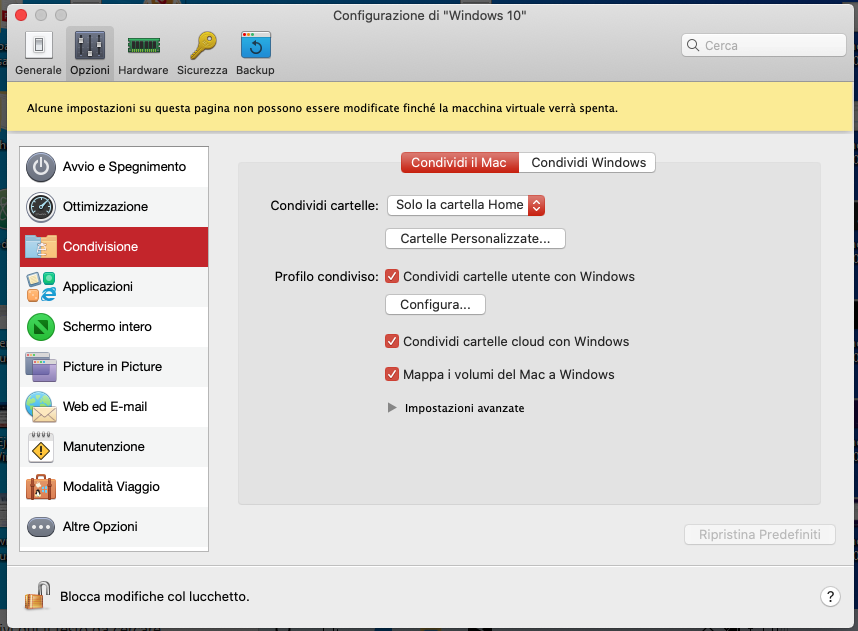The height and width of the screenshot is (631, 858).
Task: Click the 'Condividi cartelle:' label
Action: 324,206
